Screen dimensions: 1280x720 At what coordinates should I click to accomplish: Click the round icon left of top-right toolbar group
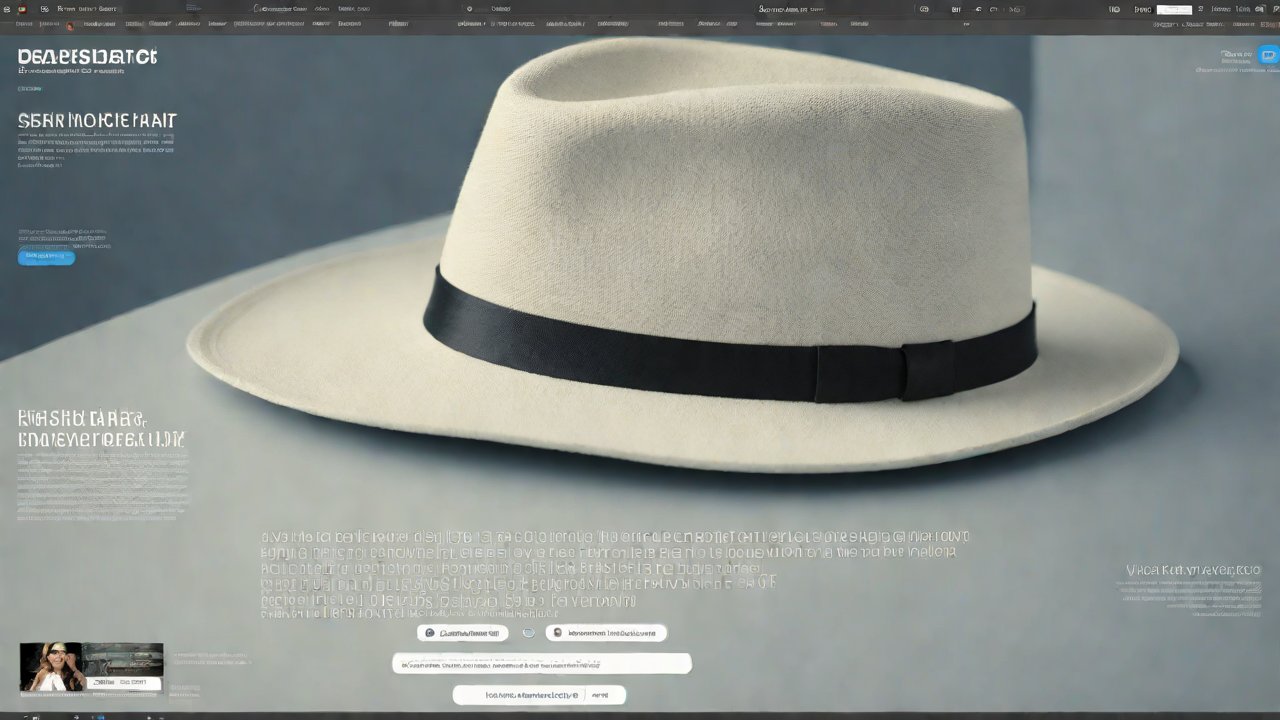coord(923,9)
